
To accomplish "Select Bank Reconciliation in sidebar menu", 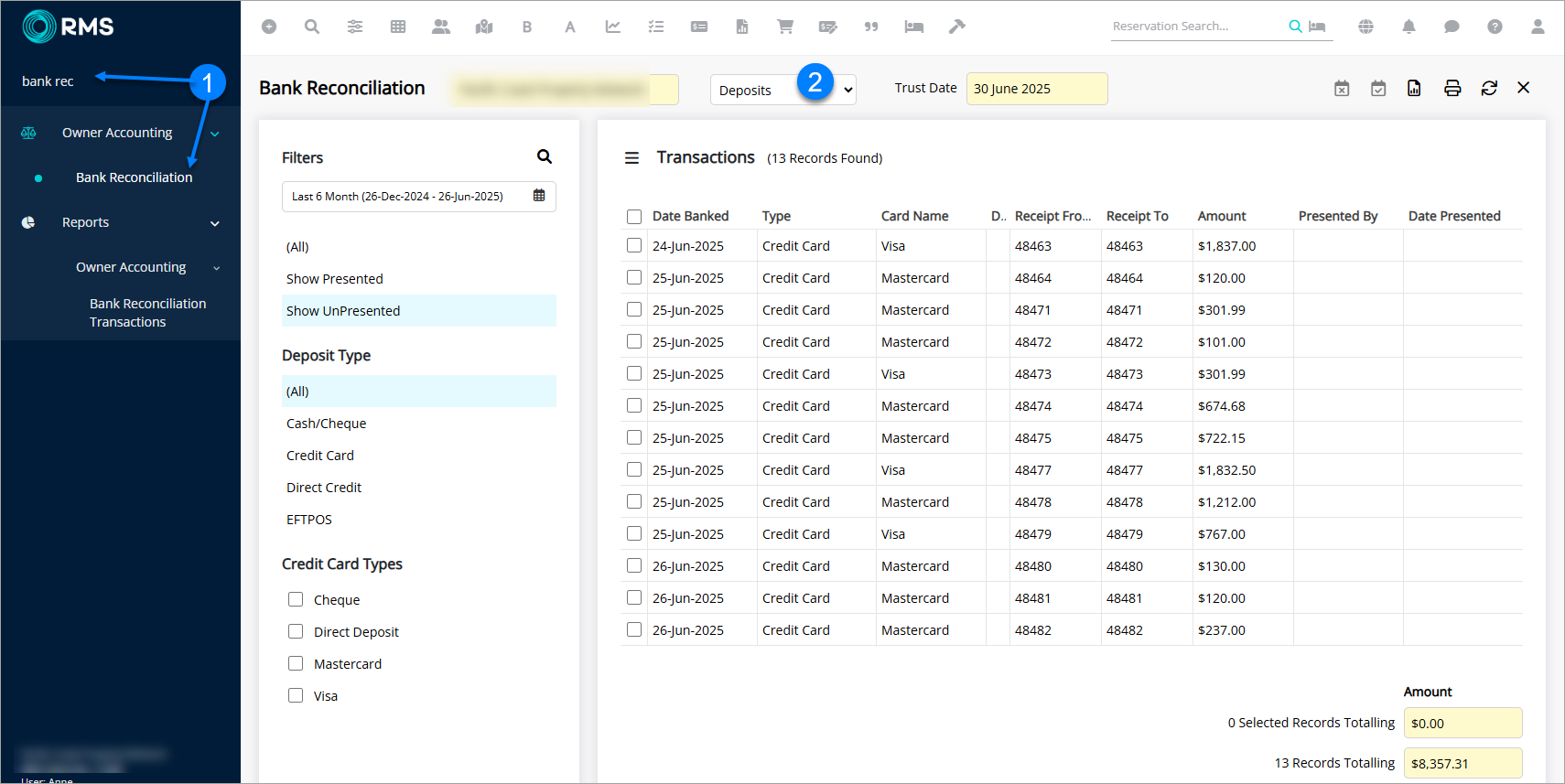I will point(134,177).
